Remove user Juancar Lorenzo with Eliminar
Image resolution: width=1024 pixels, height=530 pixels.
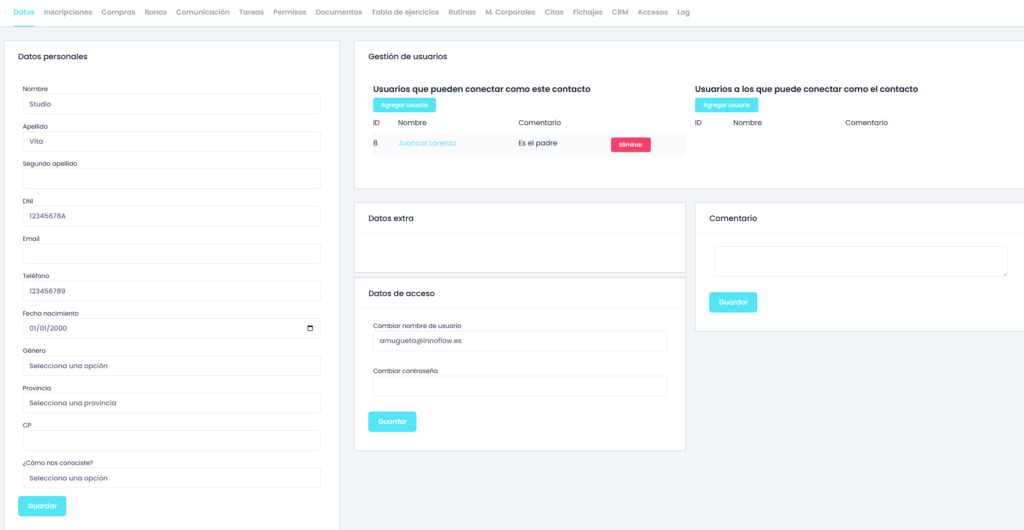click(x=630, y=145)
